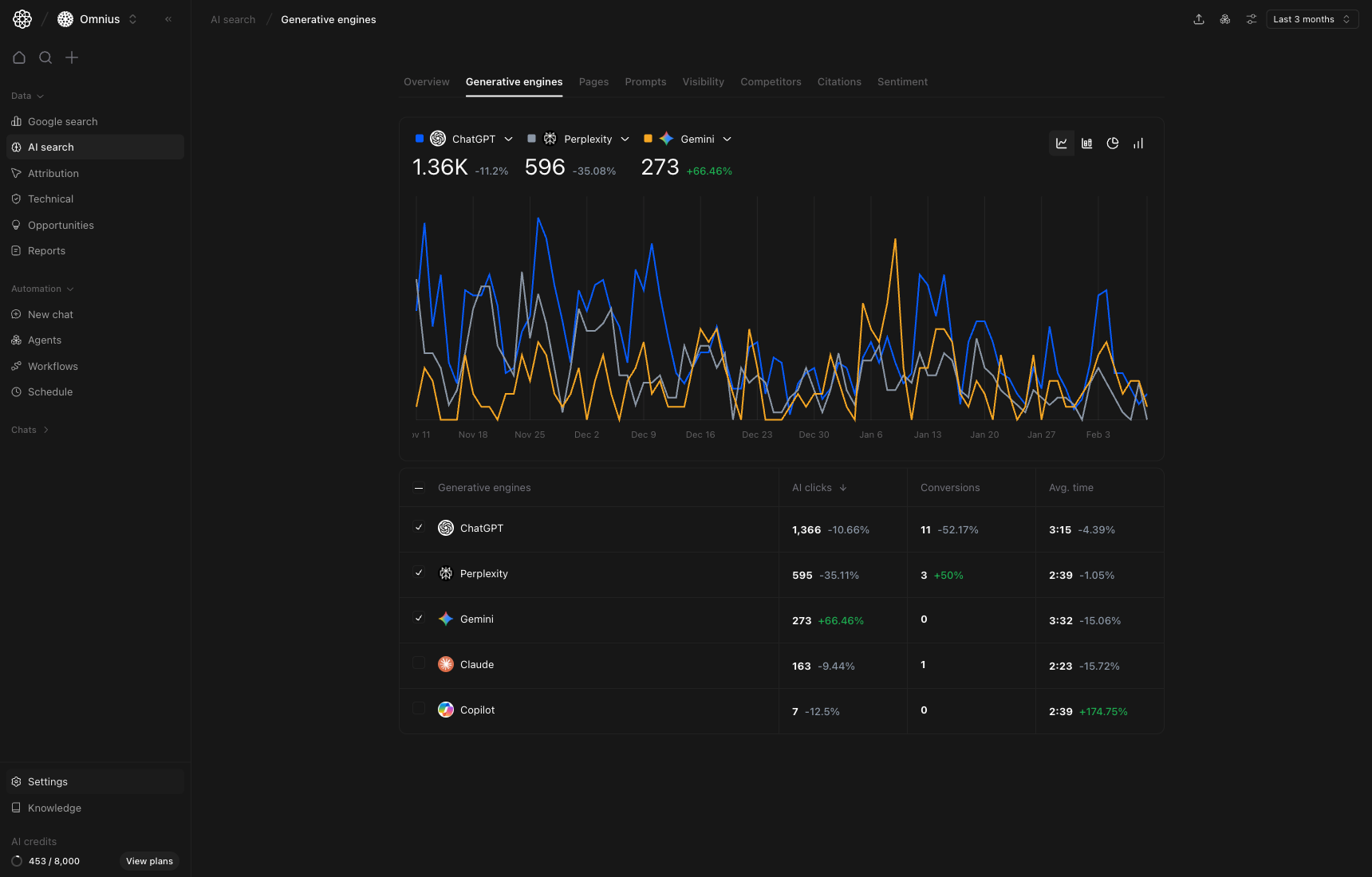Open the search icon in the left sidebar
This screenshot has height=877, width=1372.
(45, 57)
